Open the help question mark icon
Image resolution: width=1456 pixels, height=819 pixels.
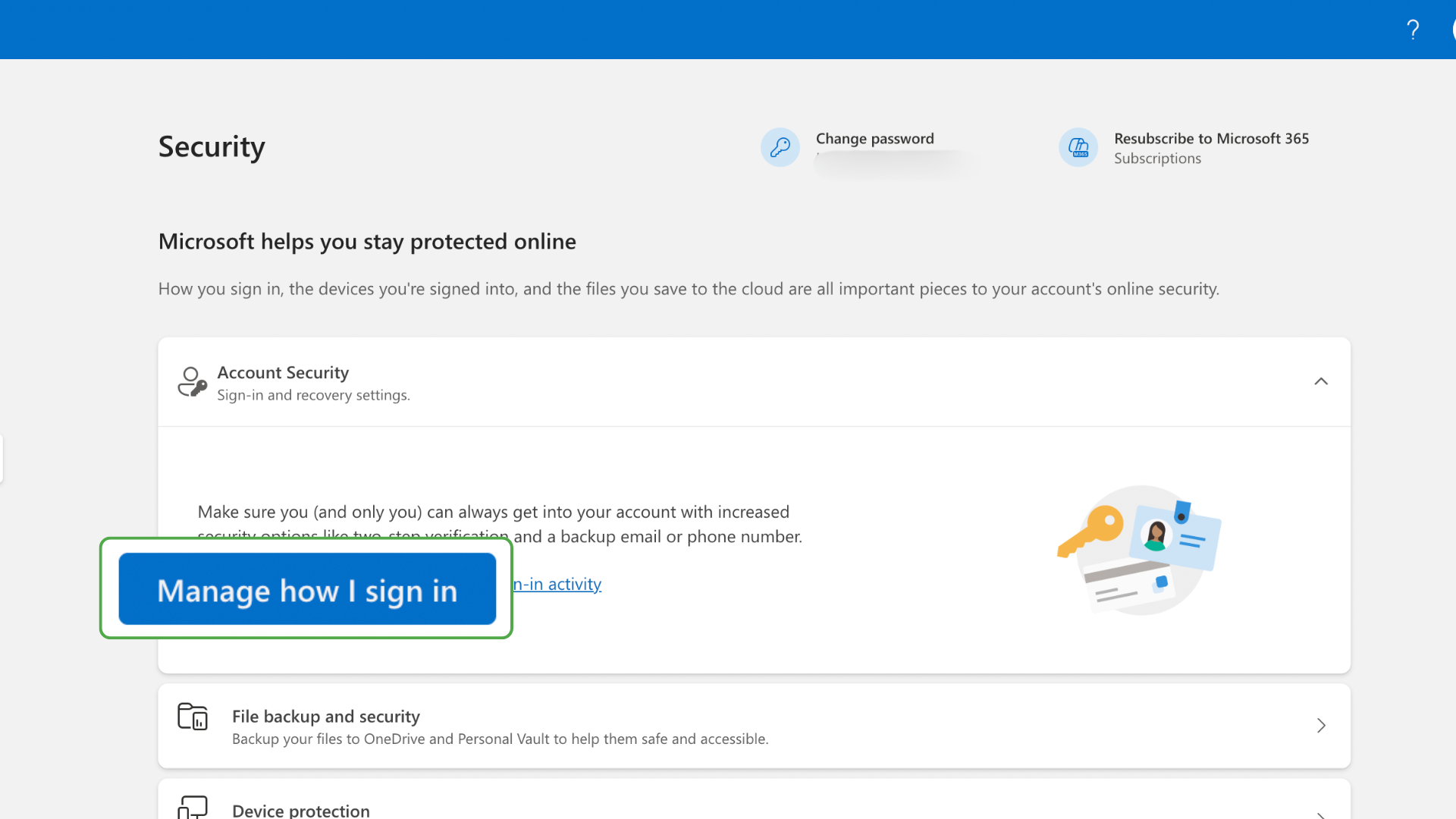point(1413,30)
